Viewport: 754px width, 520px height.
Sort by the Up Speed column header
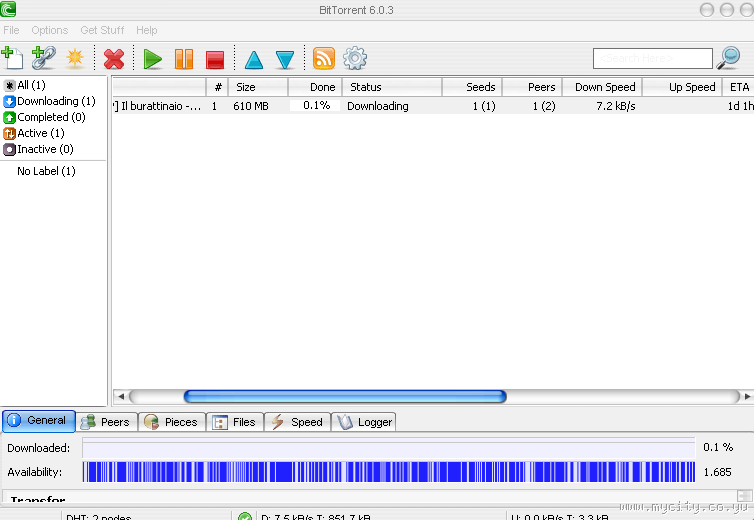(x=682, y=87)
